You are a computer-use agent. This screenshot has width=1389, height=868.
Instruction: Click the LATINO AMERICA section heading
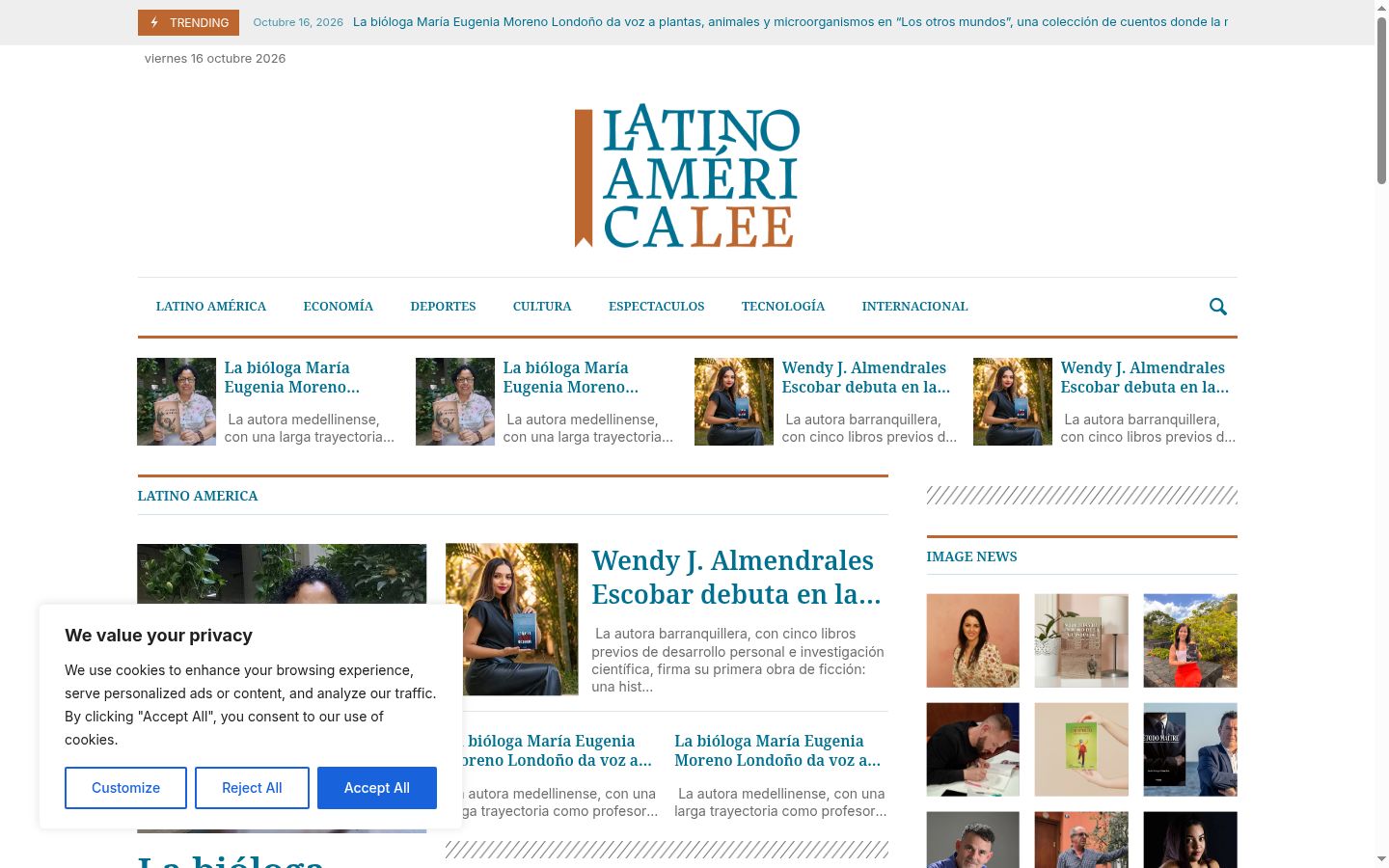(198, 496)
